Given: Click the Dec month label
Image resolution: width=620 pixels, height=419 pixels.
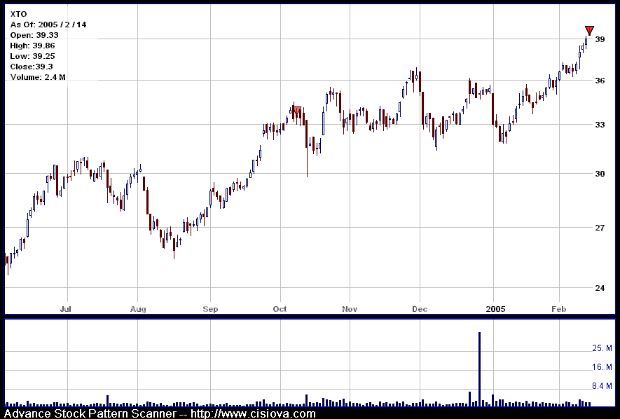Looking at the screenshot, I should click(x=420, y=309).
